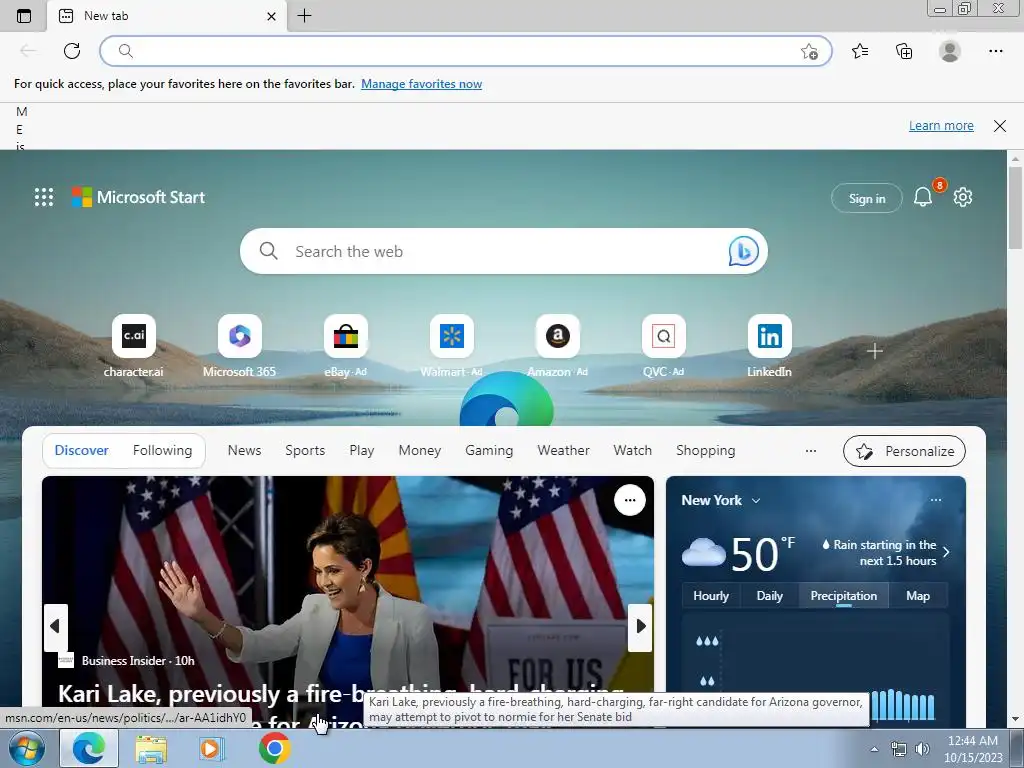Follow the Learn more link
Image resolution: width=1024 pixels, height=768 pixels.
point(941,125)
